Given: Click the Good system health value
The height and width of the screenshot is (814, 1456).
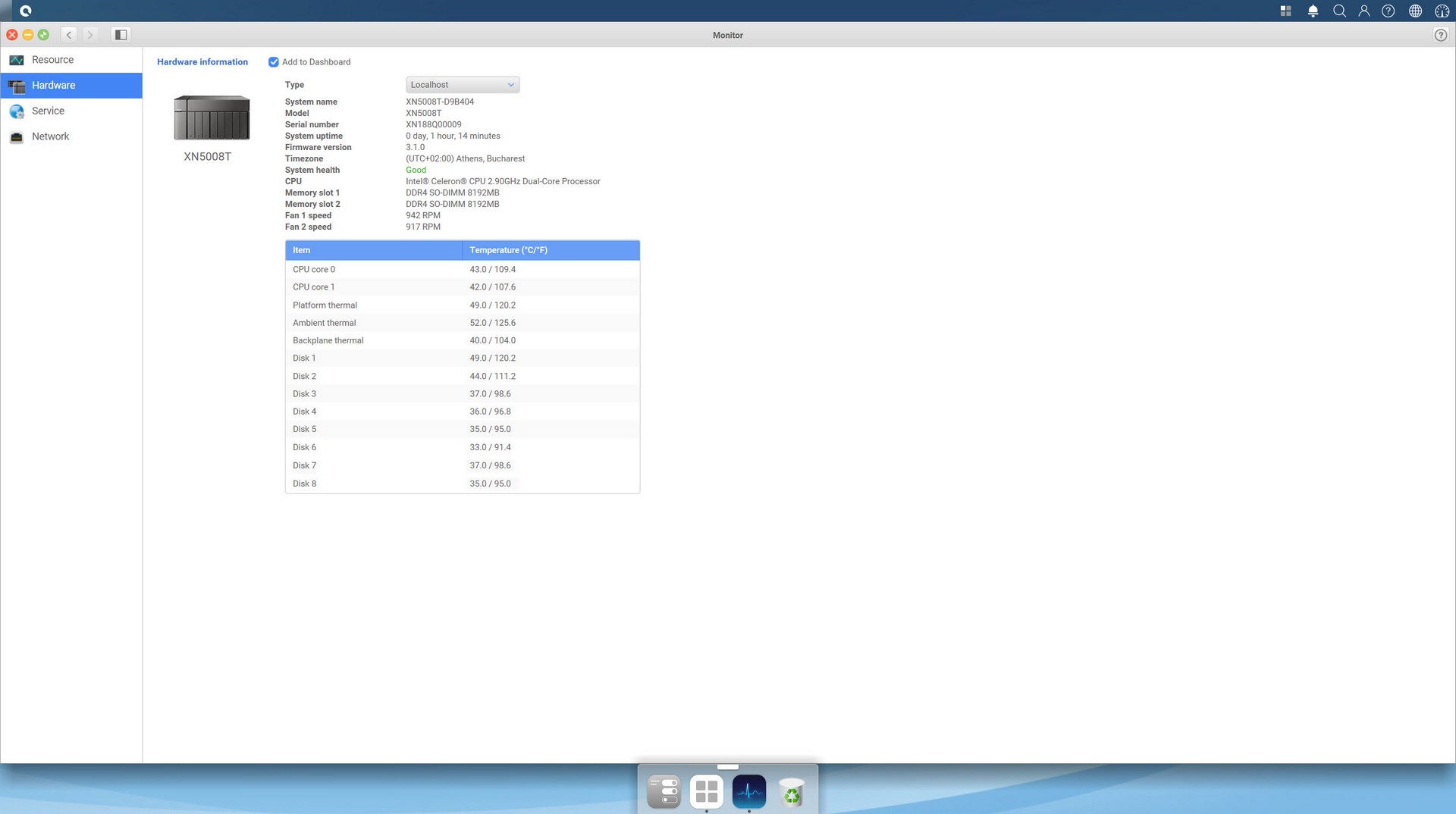Looking at the screenshot, I should pos(416,171).
